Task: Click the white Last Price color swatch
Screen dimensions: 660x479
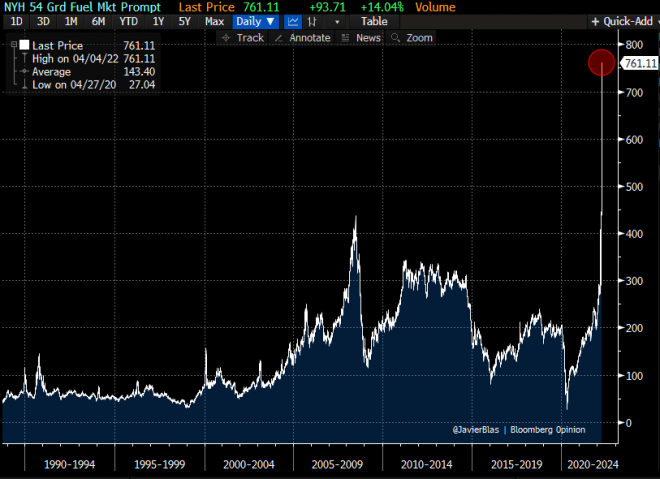Action: [23, 46]
